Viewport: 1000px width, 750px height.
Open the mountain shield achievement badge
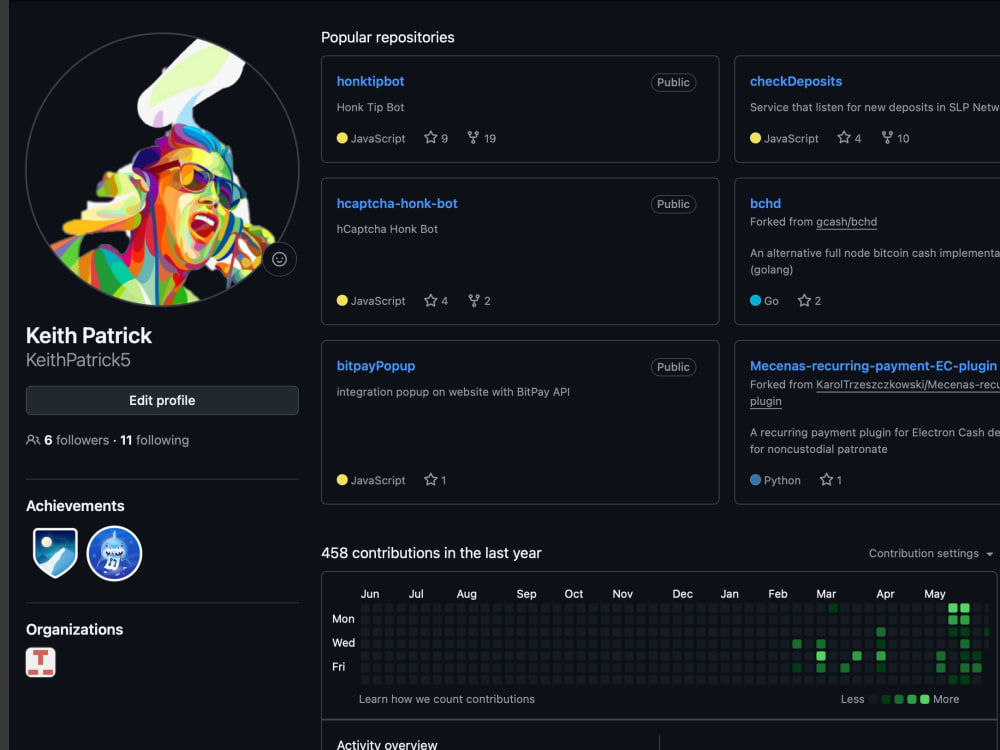click(x=55, y=553)
